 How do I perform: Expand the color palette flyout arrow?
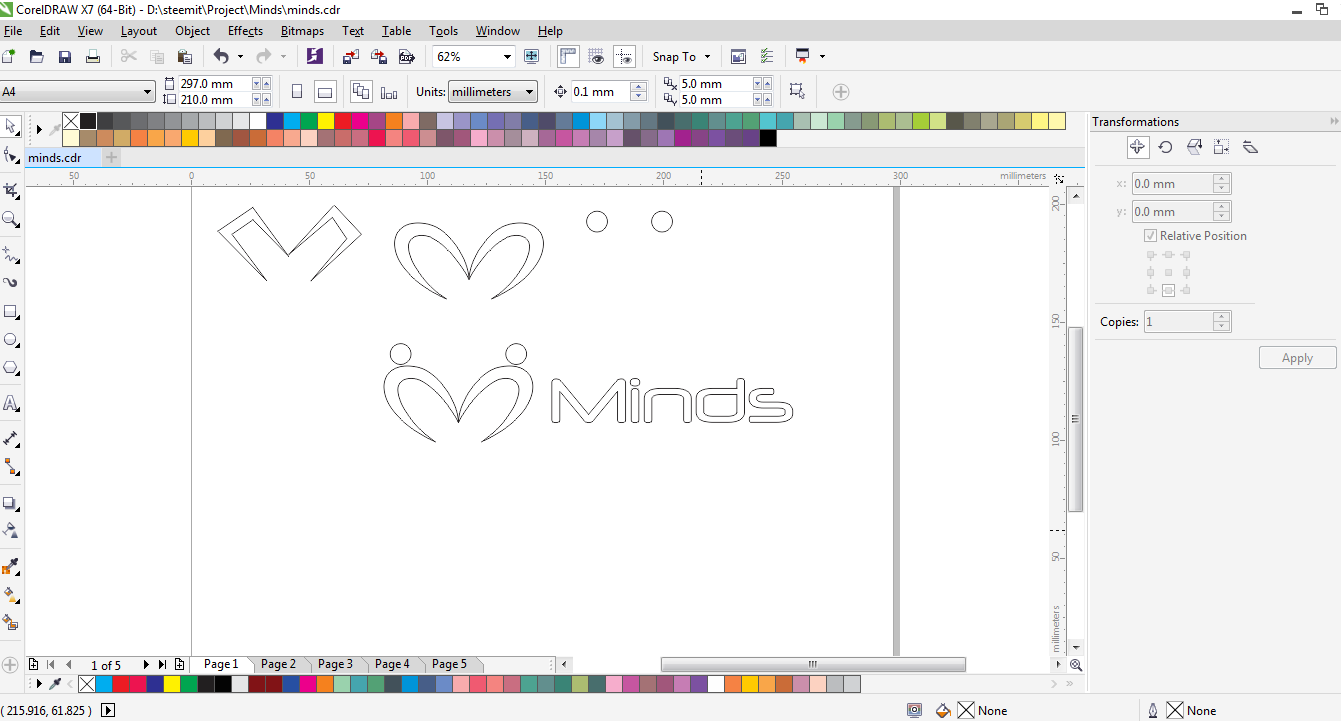tap(39, 129)
